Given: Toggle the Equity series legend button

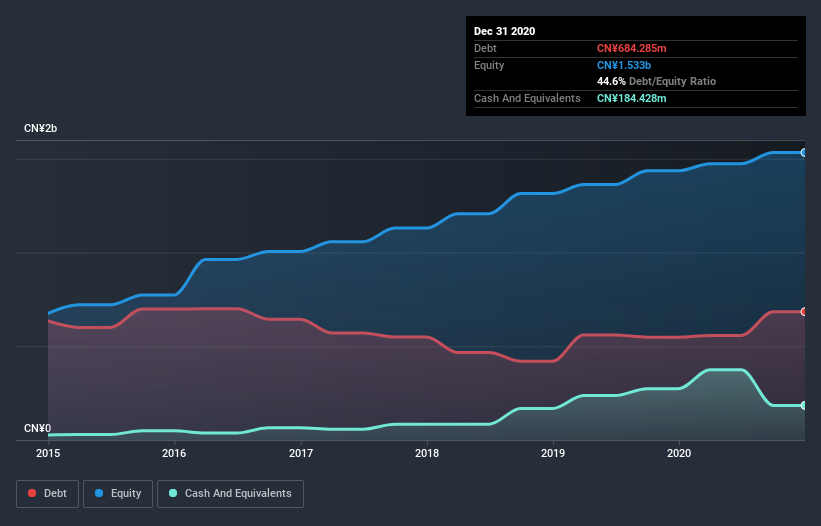Looking at the screenshot, I should pos(118,494).
